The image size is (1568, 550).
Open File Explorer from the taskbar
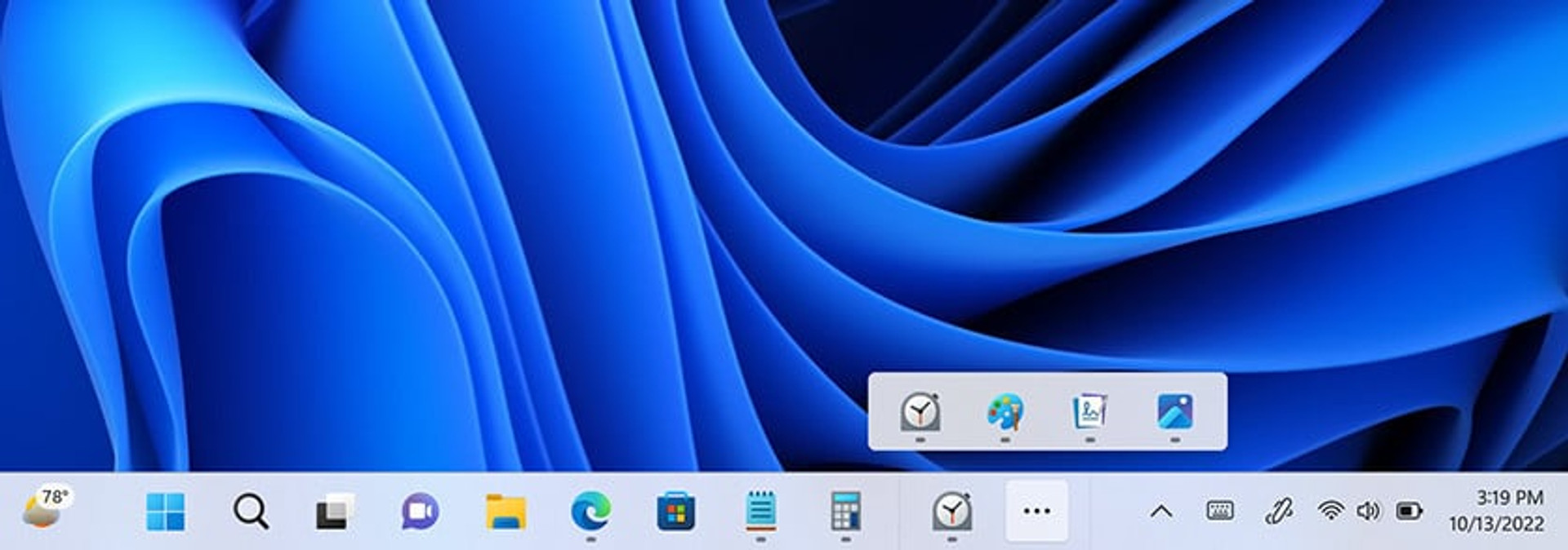[506, 512]
